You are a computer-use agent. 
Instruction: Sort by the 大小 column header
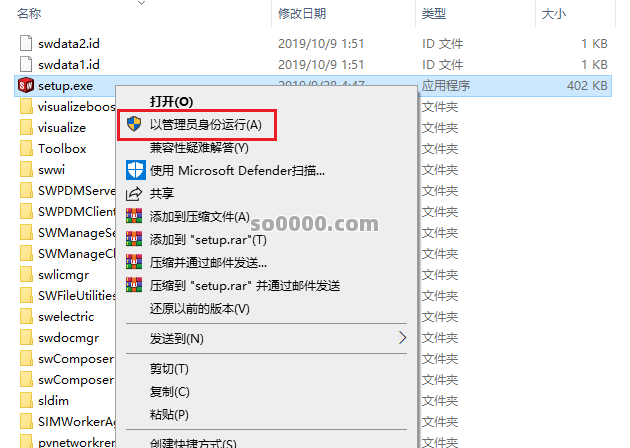554,14
